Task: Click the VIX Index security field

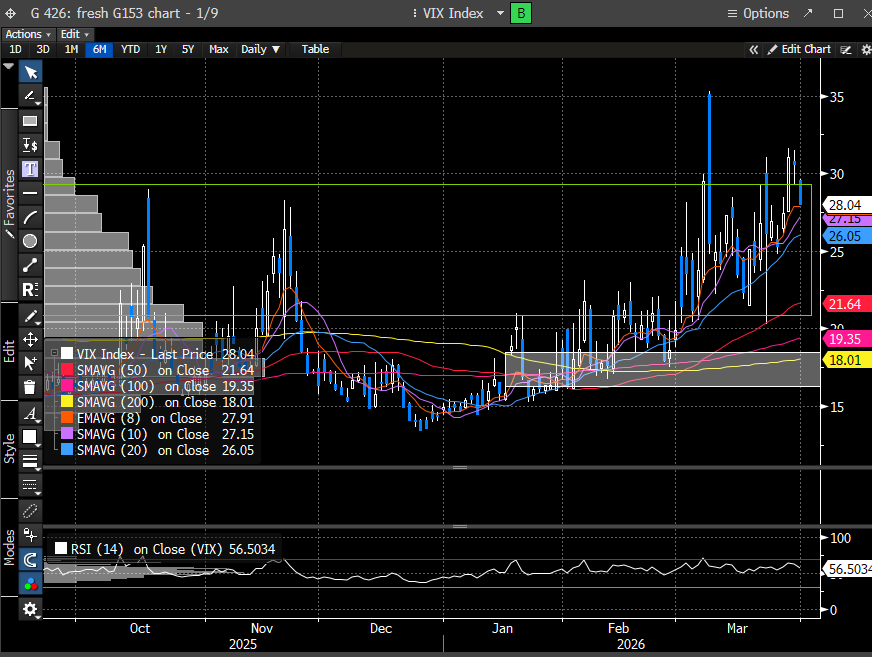Action: tap(453, 13)
